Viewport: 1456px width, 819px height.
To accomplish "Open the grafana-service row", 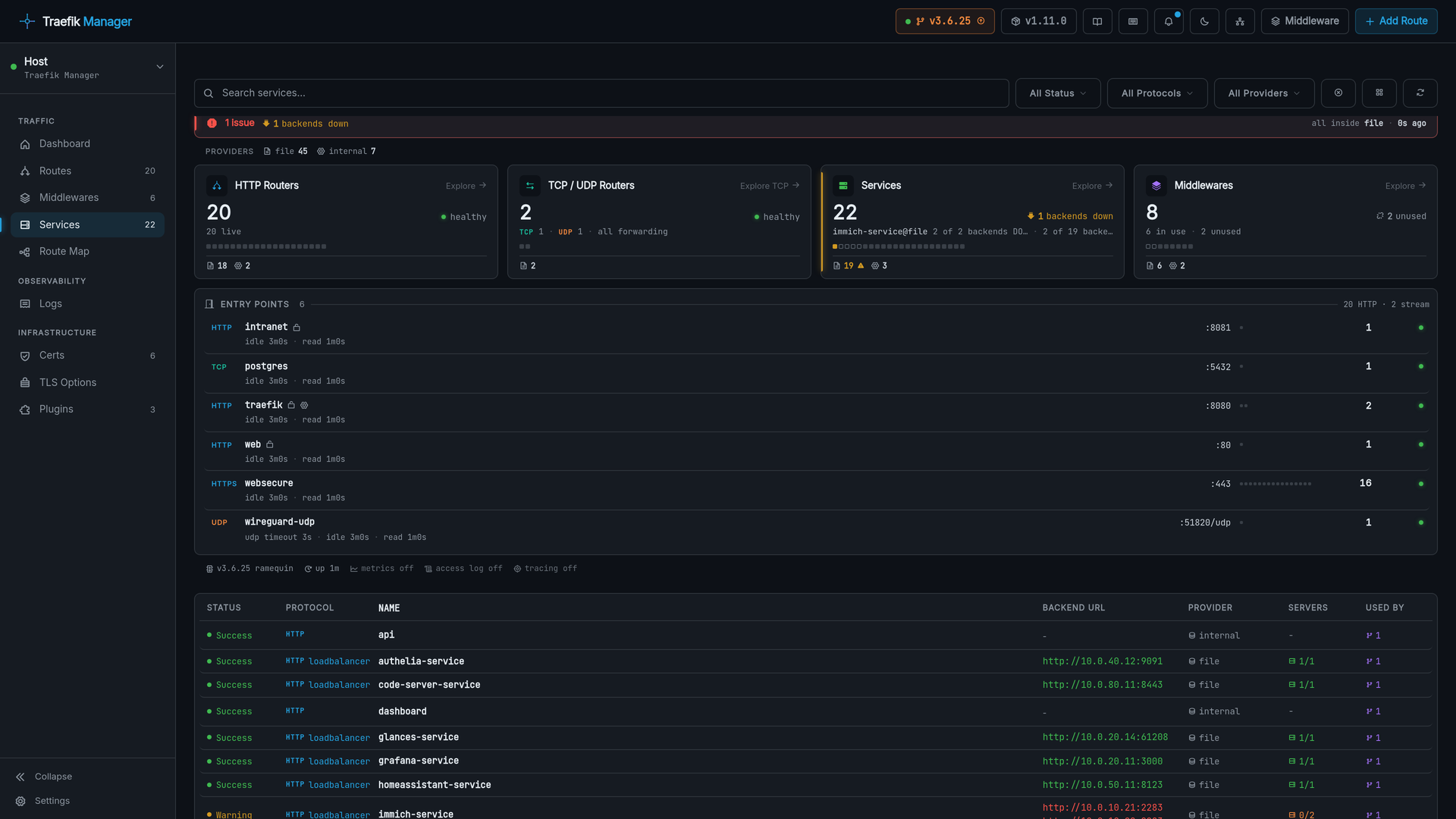I will pyautogui.click(x=816, y=761).
